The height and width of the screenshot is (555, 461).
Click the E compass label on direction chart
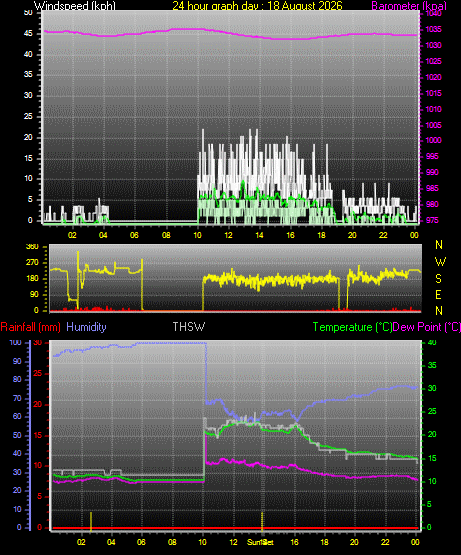tap(438, 294)
